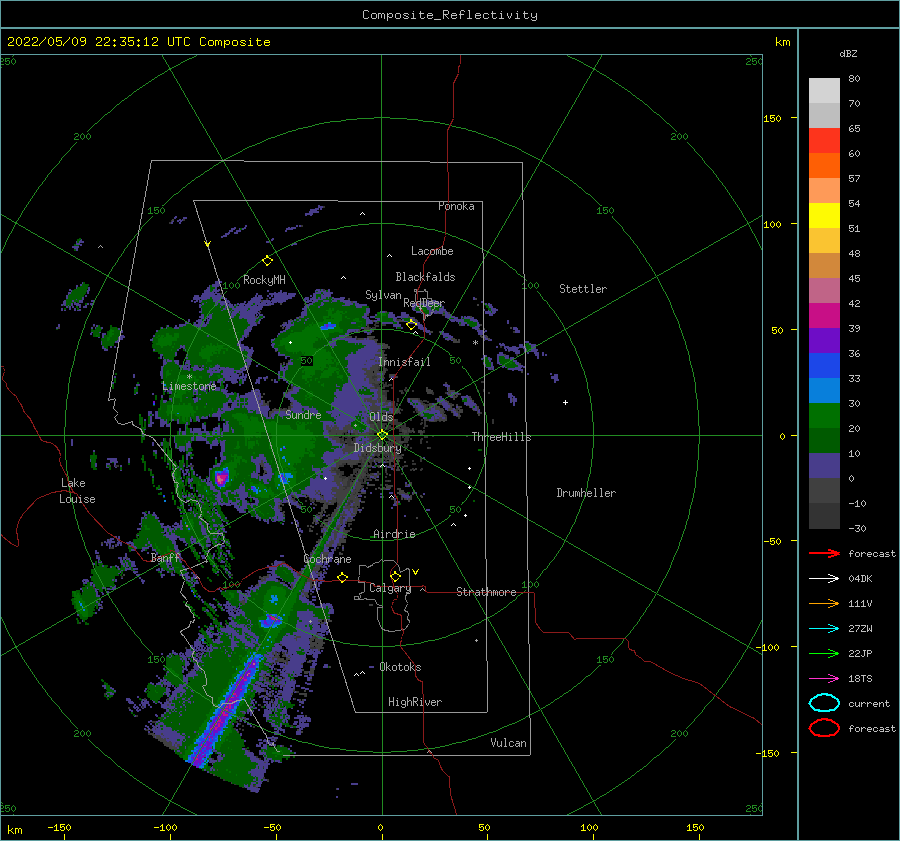Click the orange 111V arrow icon
Image resolution: width=900 pixels, height=841 pixels.
824,603
